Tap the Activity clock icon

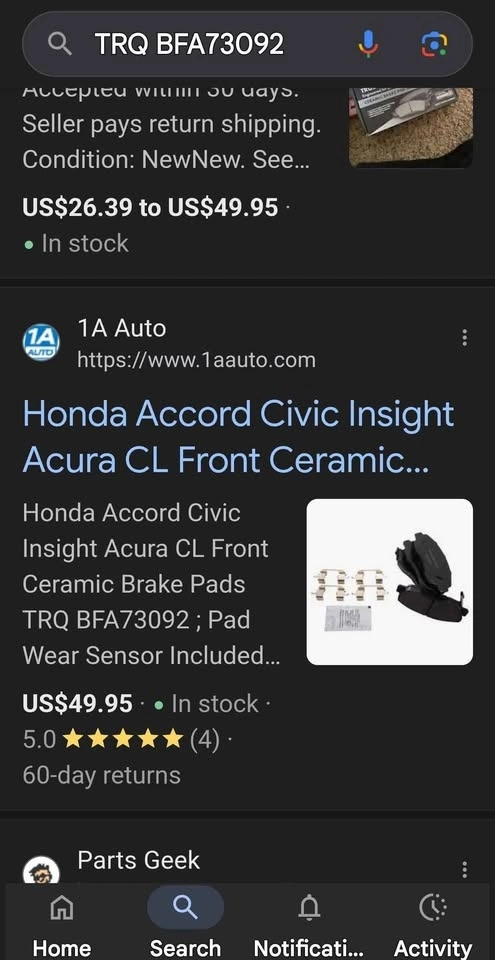click(433, 907)
